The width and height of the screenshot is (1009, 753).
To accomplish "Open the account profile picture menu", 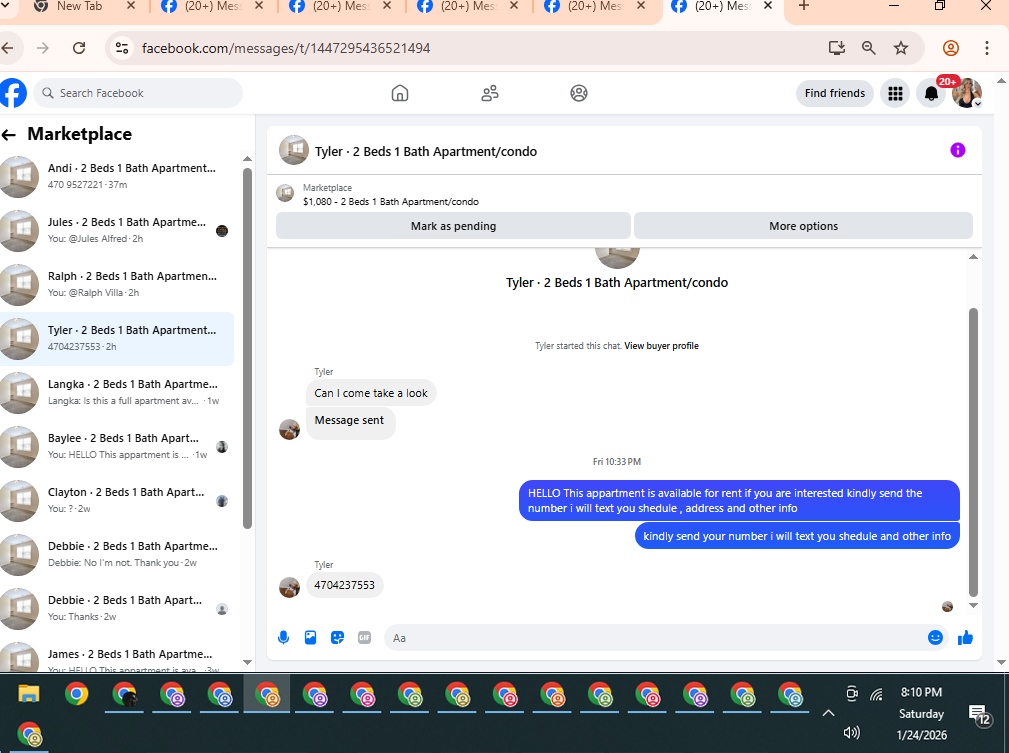I will pos(967,93).
